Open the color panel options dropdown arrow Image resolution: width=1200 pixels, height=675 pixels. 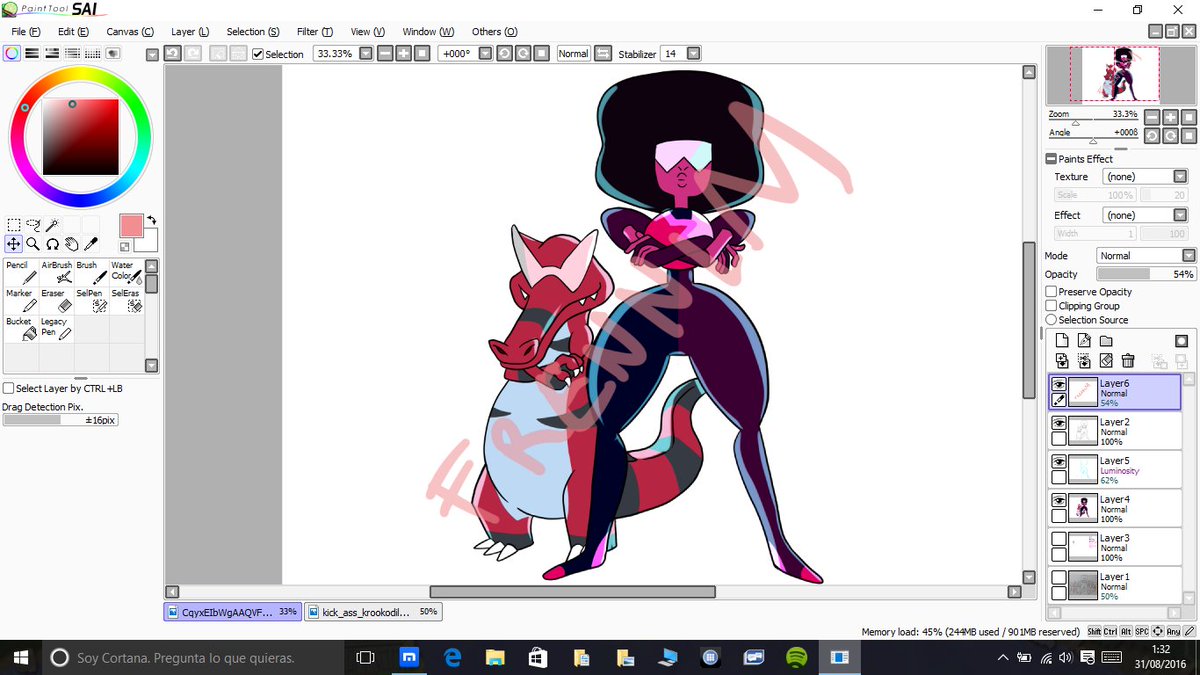(x=152, y=54)
